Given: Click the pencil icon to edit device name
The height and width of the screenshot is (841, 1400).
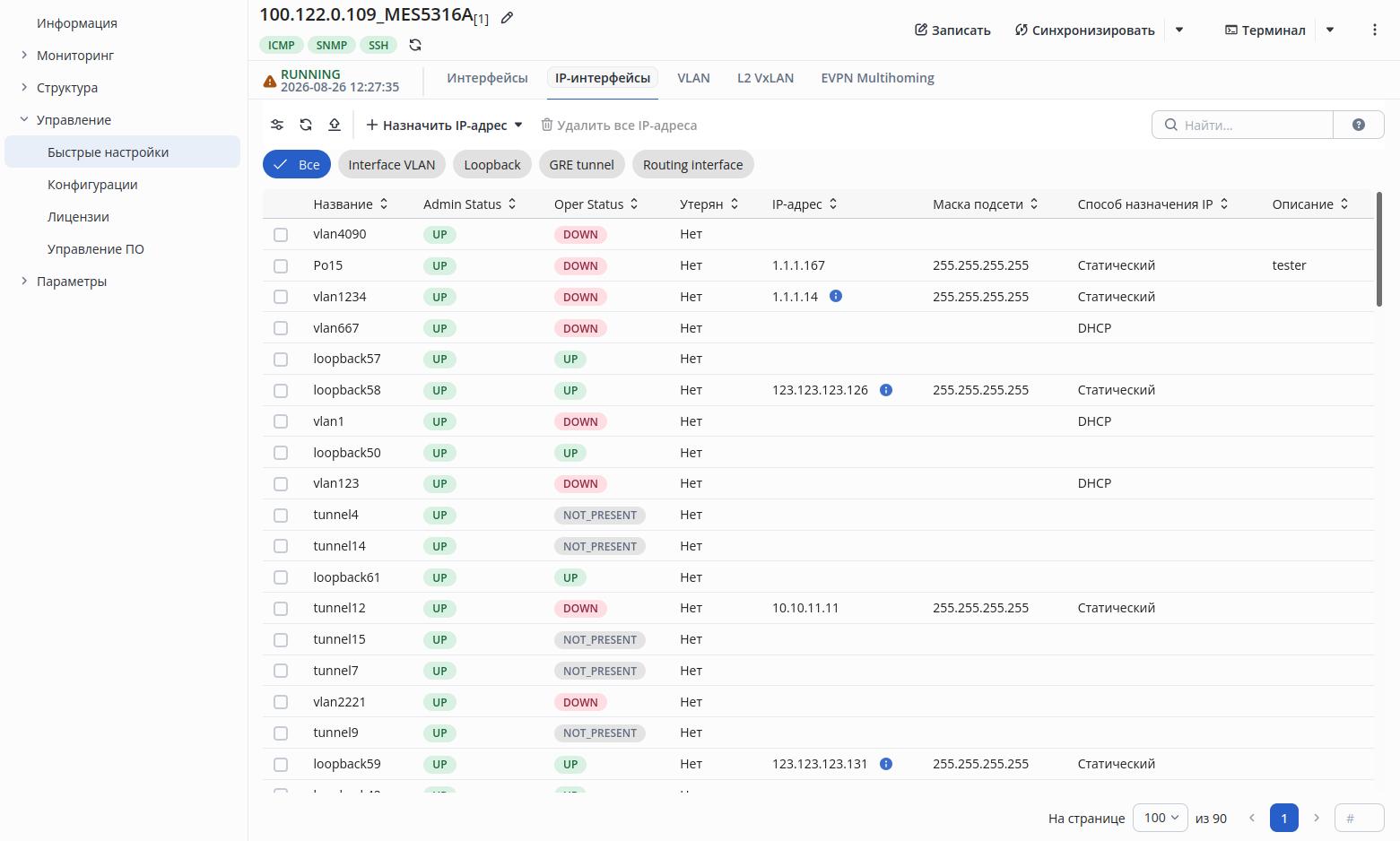Looking at the screenshot, I should coord(507,18).
